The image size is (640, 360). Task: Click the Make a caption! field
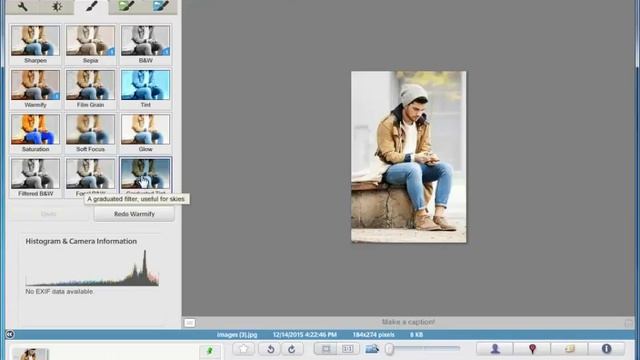point(408,322)
